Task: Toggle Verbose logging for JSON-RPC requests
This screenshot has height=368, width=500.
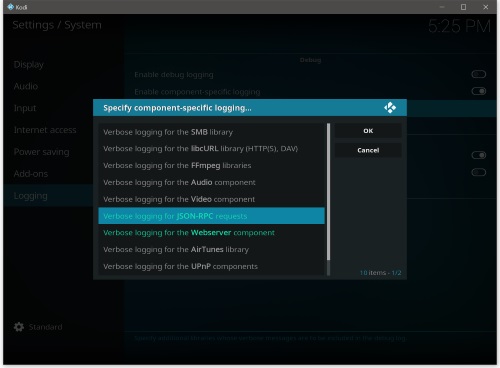Action: [211, 216]
